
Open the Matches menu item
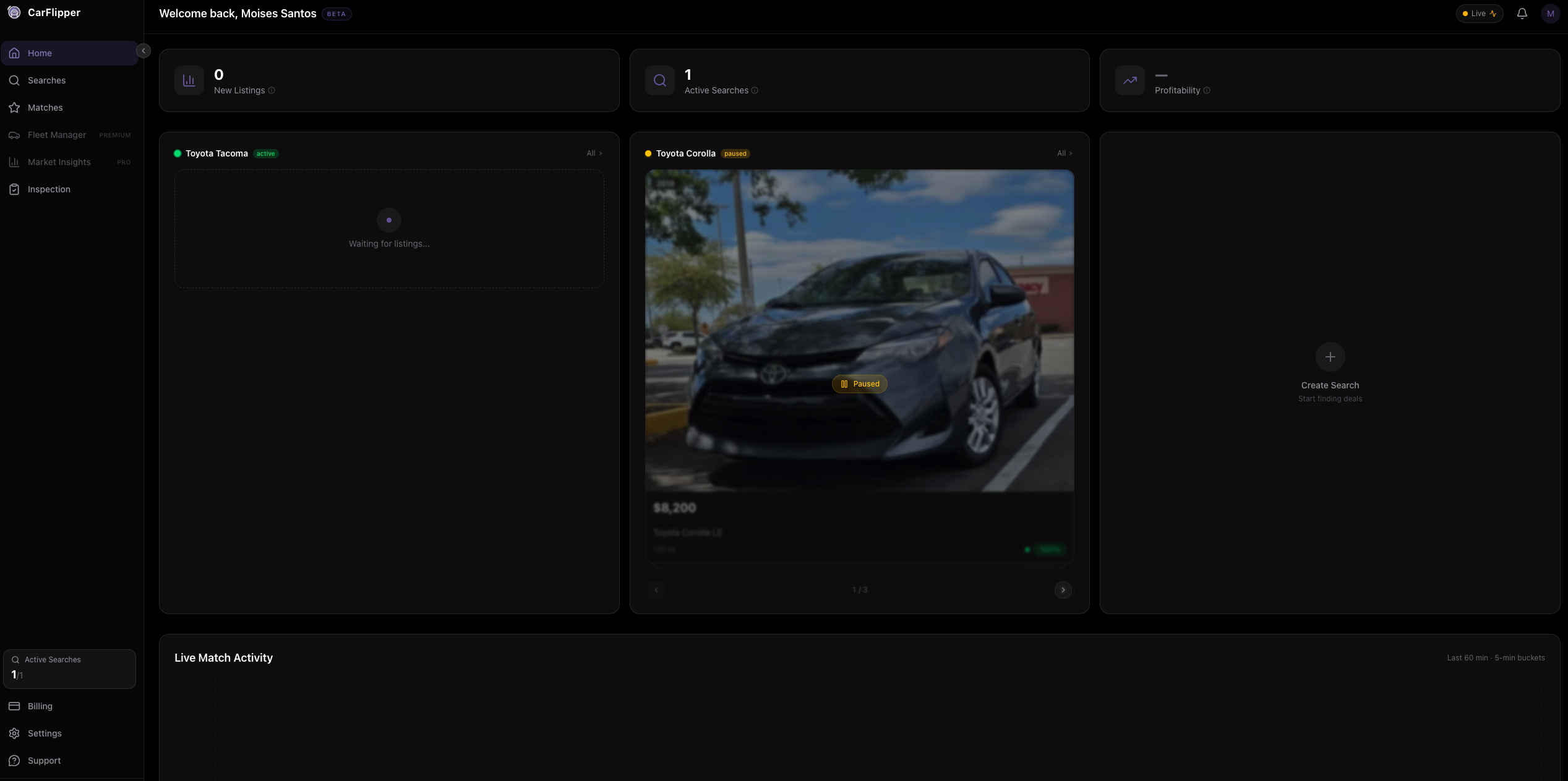pos(45,108)
